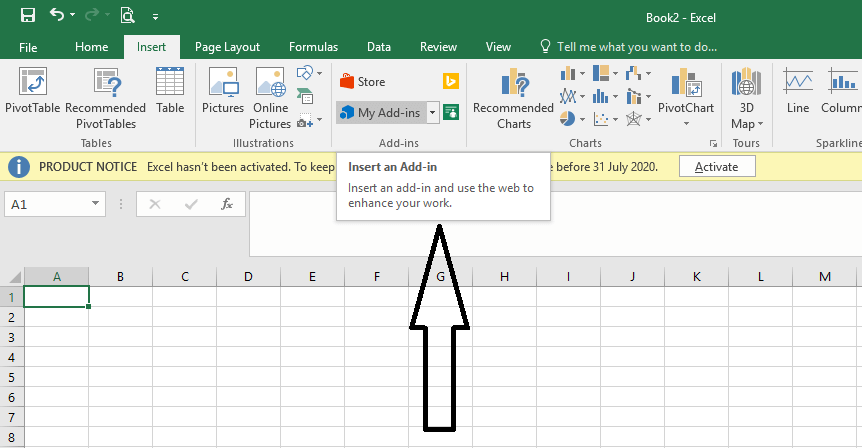Click the formula bar Enter checkmark button
This screenshot has width=862, height=448.
pyautogui.click(x=191, y=204)
